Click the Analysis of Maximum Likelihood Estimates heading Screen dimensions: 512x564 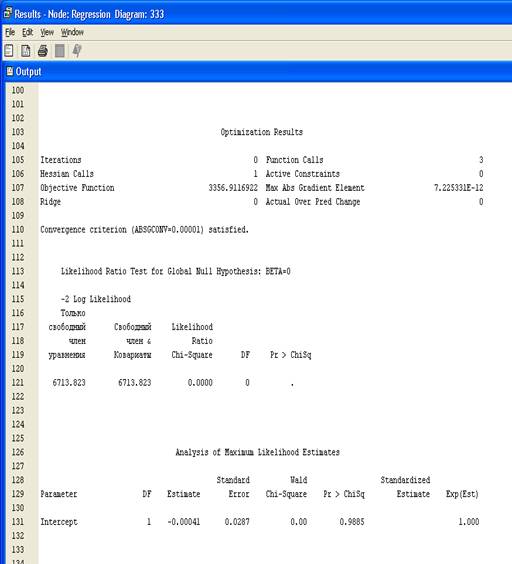(258, 452)
